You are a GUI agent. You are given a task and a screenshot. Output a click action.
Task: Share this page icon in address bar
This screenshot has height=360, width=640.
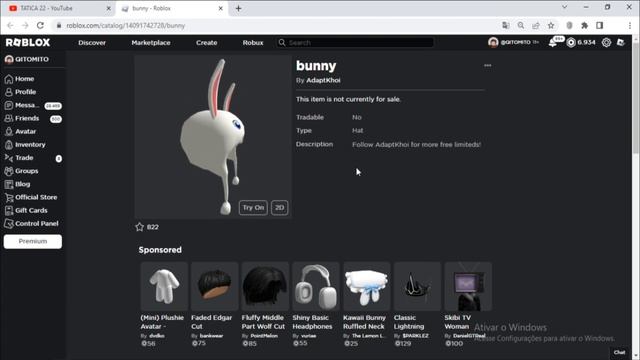[x=536, y=25]
